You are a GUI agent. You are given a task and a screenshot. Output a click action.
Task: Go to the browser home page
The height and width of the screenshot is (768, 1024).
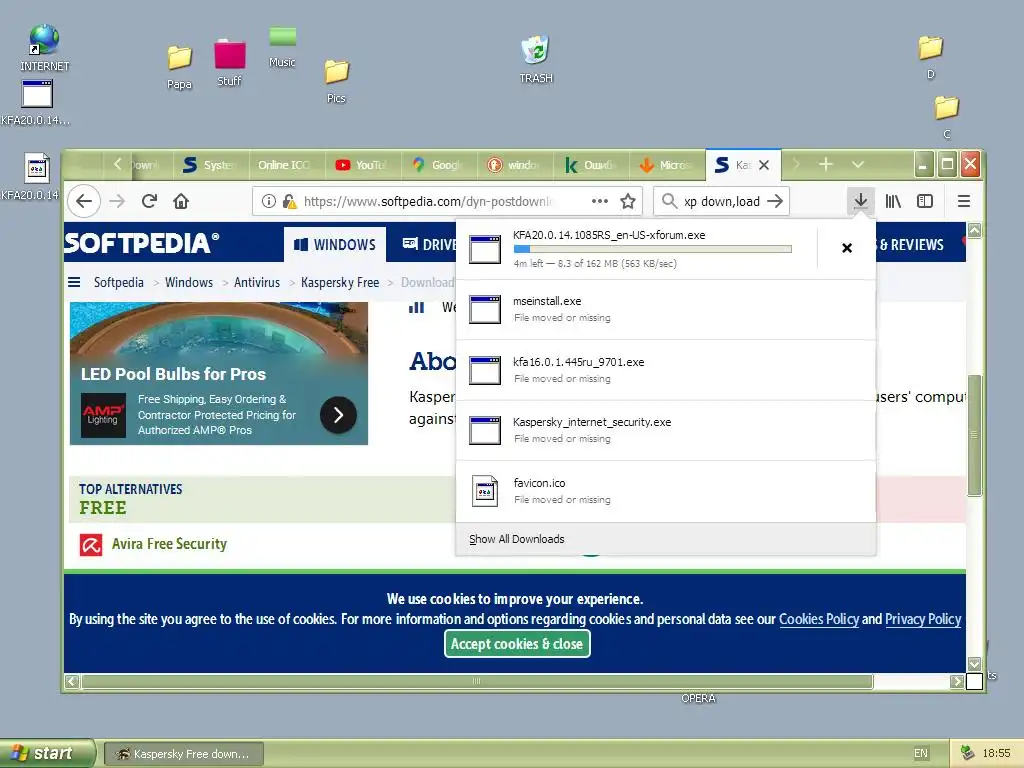181,201
